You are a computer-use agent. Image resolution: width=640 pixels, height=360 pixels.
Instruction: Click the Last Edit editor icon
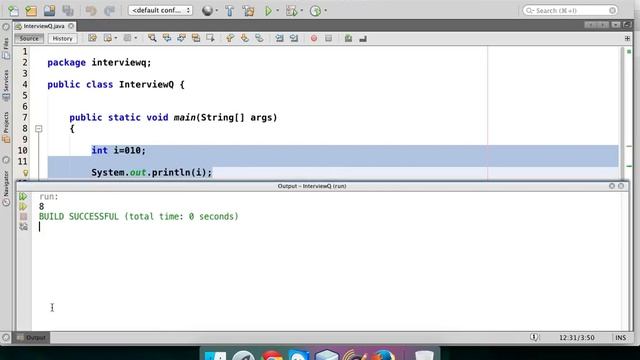pos(92,38)
